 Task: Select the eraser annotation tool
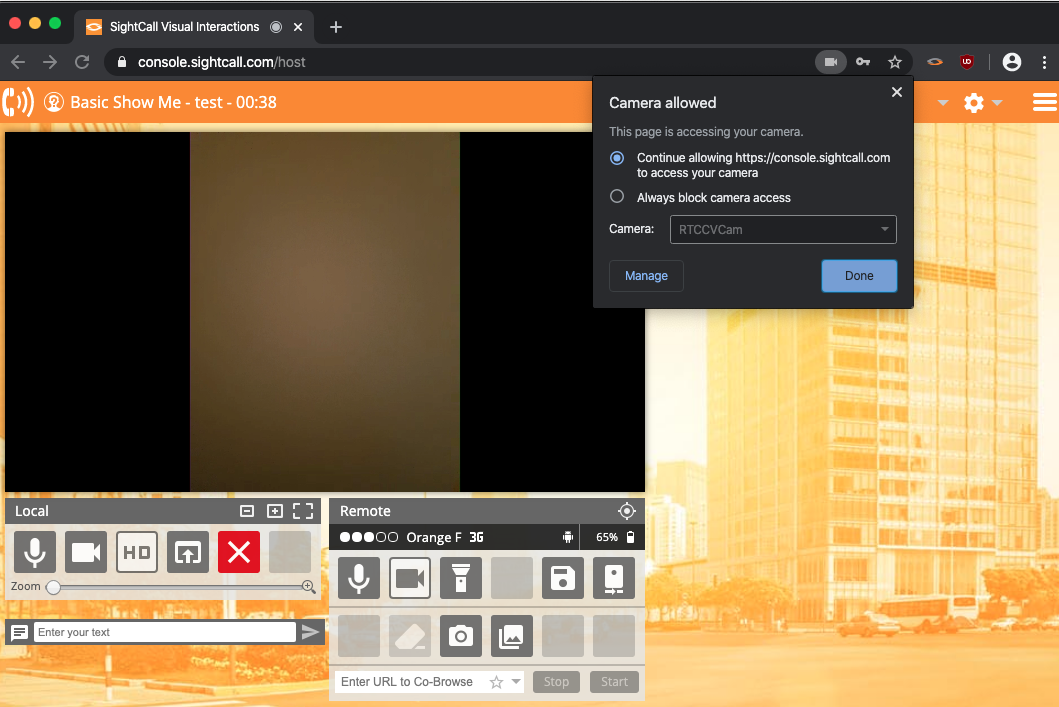(x=410, y=635)
